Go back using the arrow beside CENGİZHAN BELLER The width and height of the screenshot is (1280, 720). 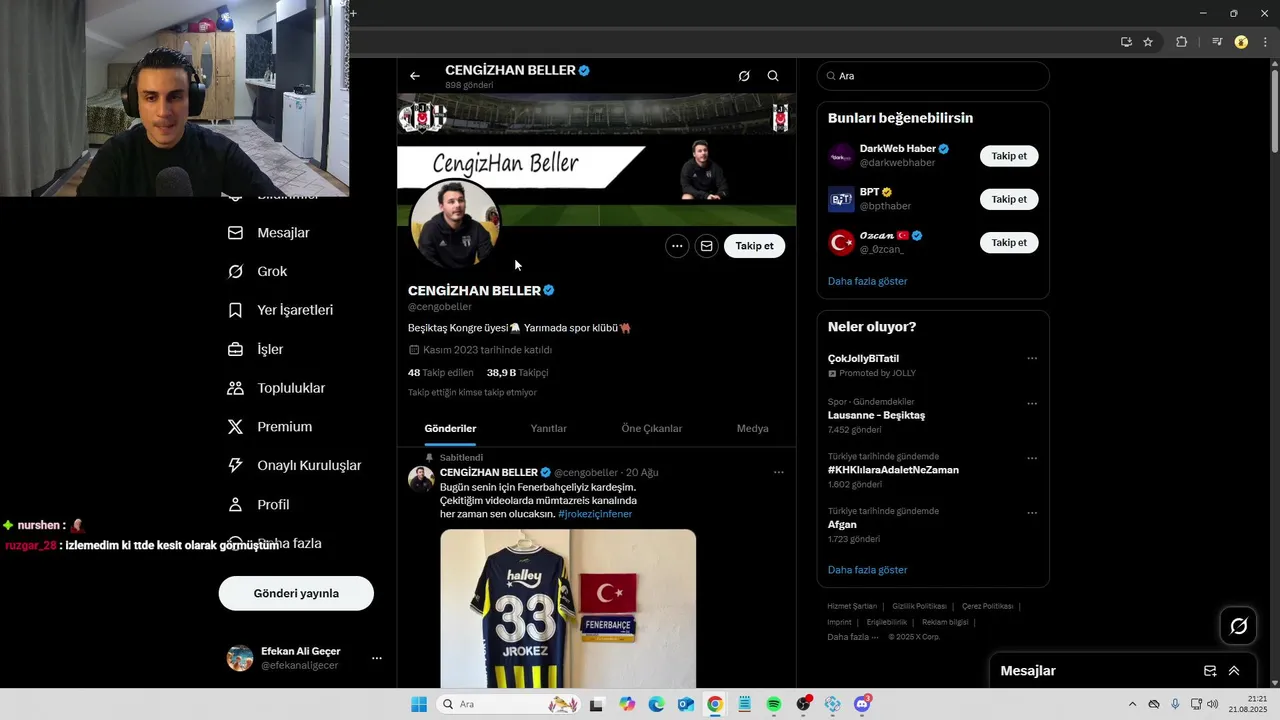(415, 76)
